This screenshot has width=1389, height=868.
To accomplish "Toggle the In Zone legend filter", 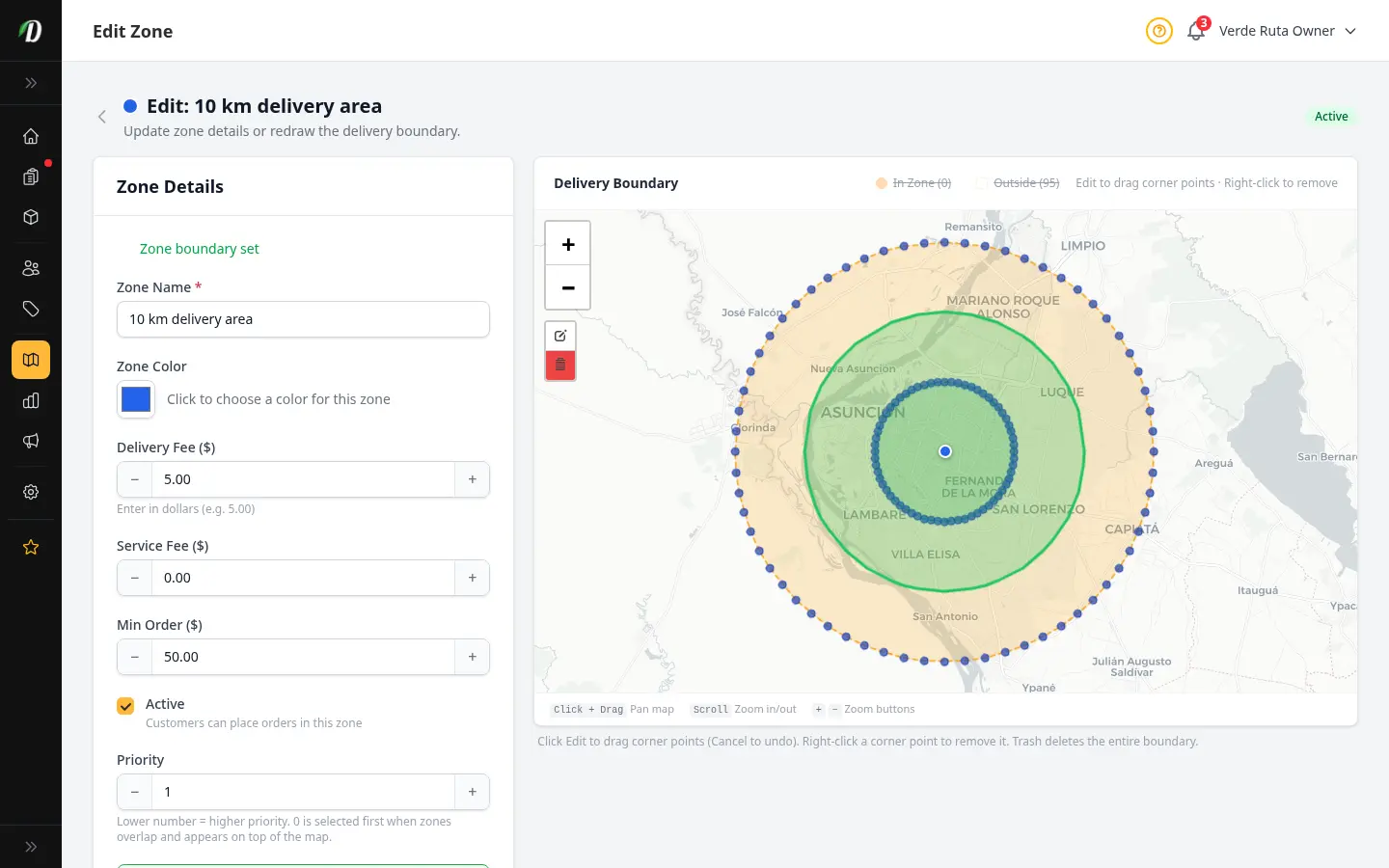I will 913,183.
